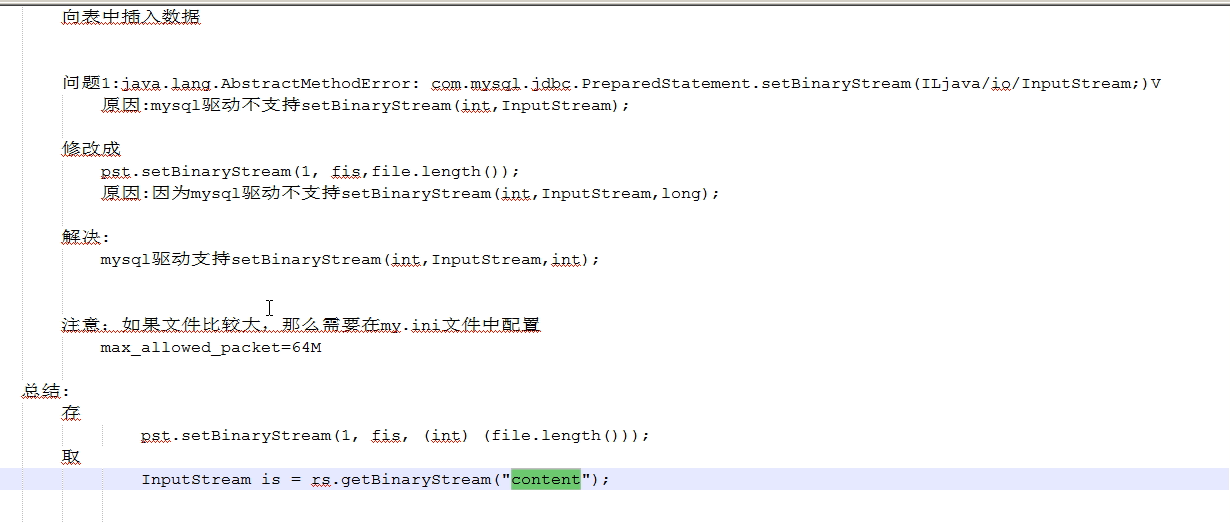
Task: Click the 修改成 heading line
Action: [x=91, y=149]
